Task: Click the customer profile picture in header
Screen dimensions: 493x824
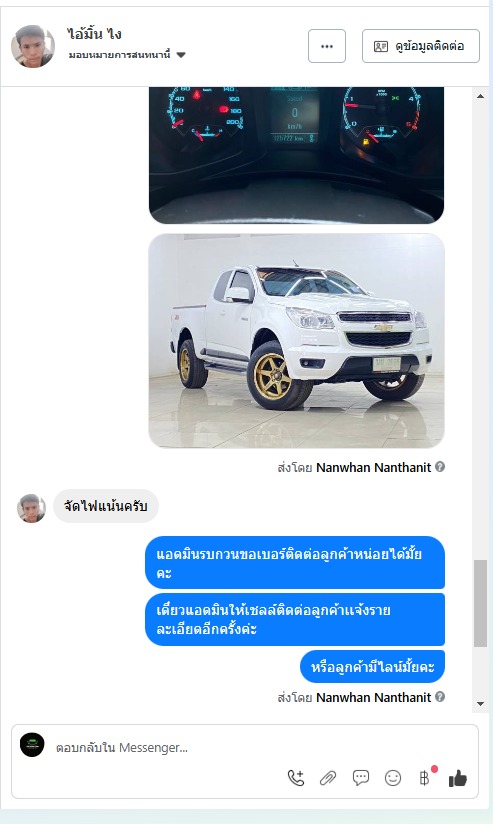Action: coord(33,46)
